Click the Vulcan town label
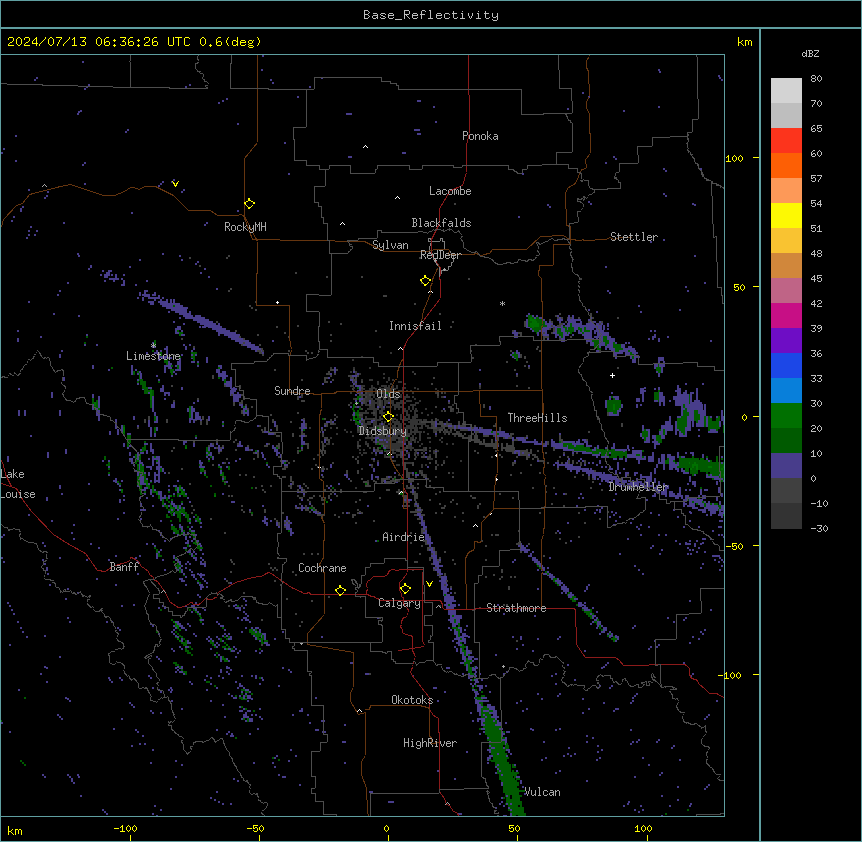 coord(542,792)
